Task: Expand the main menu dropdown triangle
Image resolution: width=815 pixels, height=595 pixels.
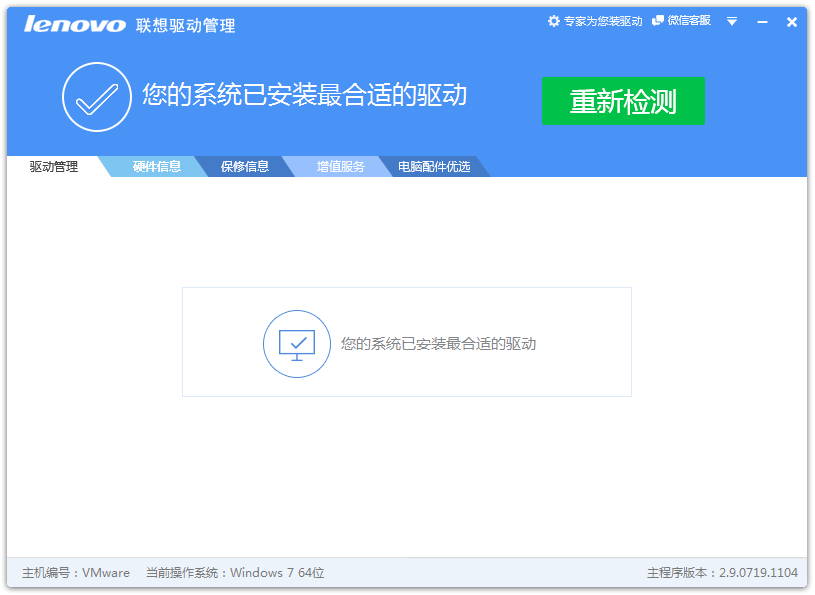Action: pyautogui.click(x=732, y=21)
